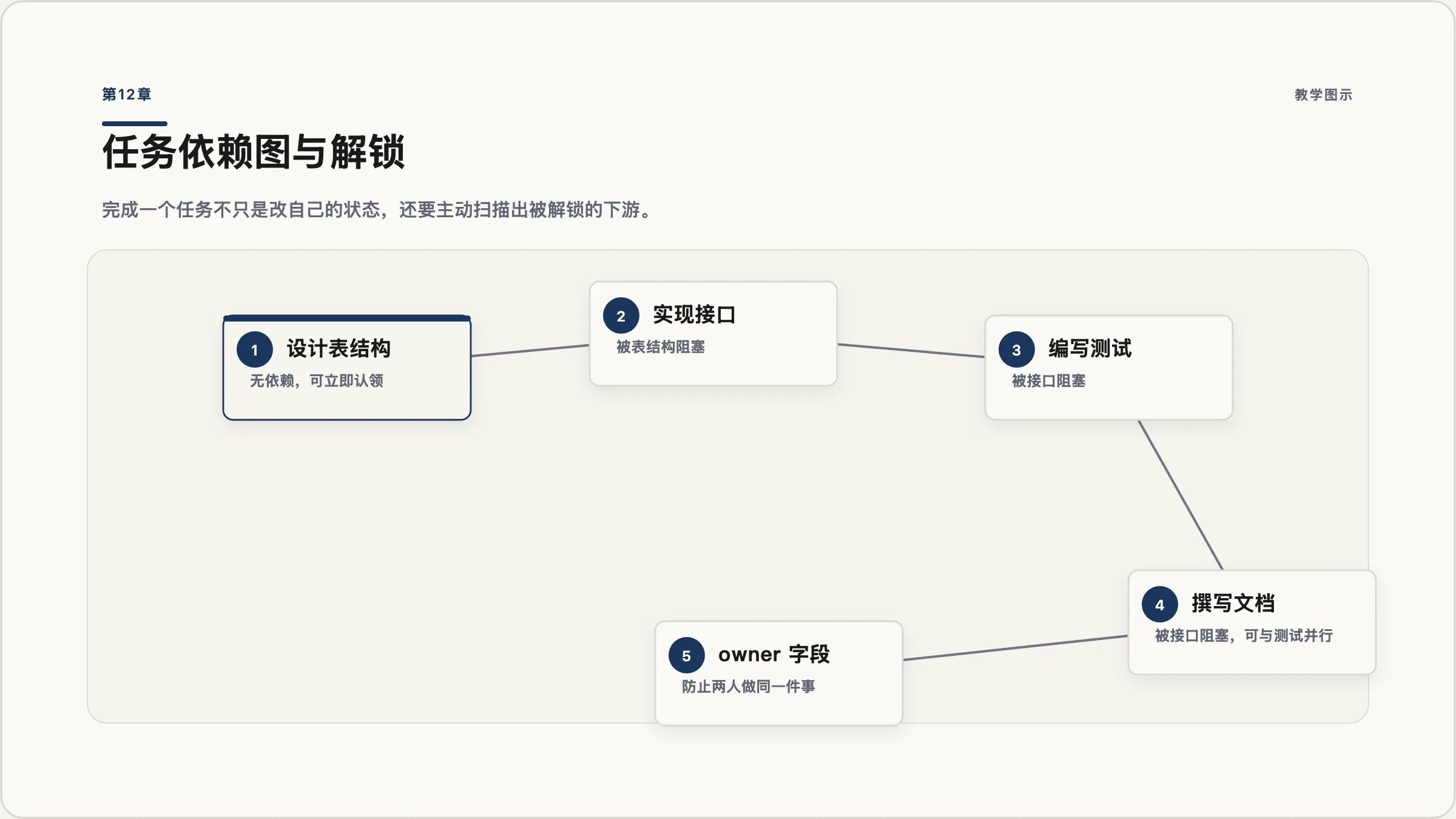Select the 撰写文档 node title
Image resolution: width=1456 pixels, height=819 pixels.
point(1233,604)
